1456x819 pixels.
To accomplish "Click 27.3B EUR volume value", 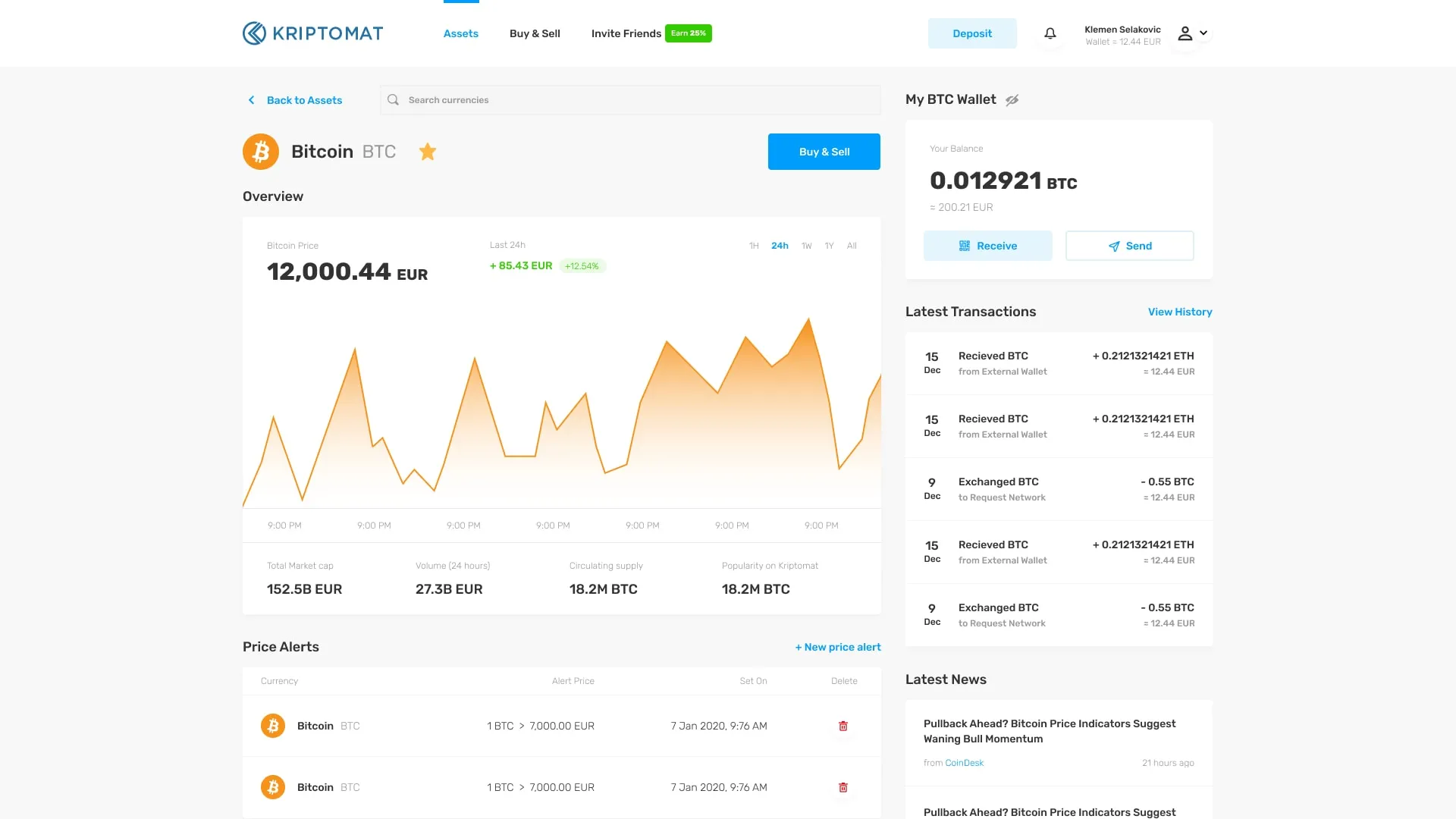I will tap(449, 589).
